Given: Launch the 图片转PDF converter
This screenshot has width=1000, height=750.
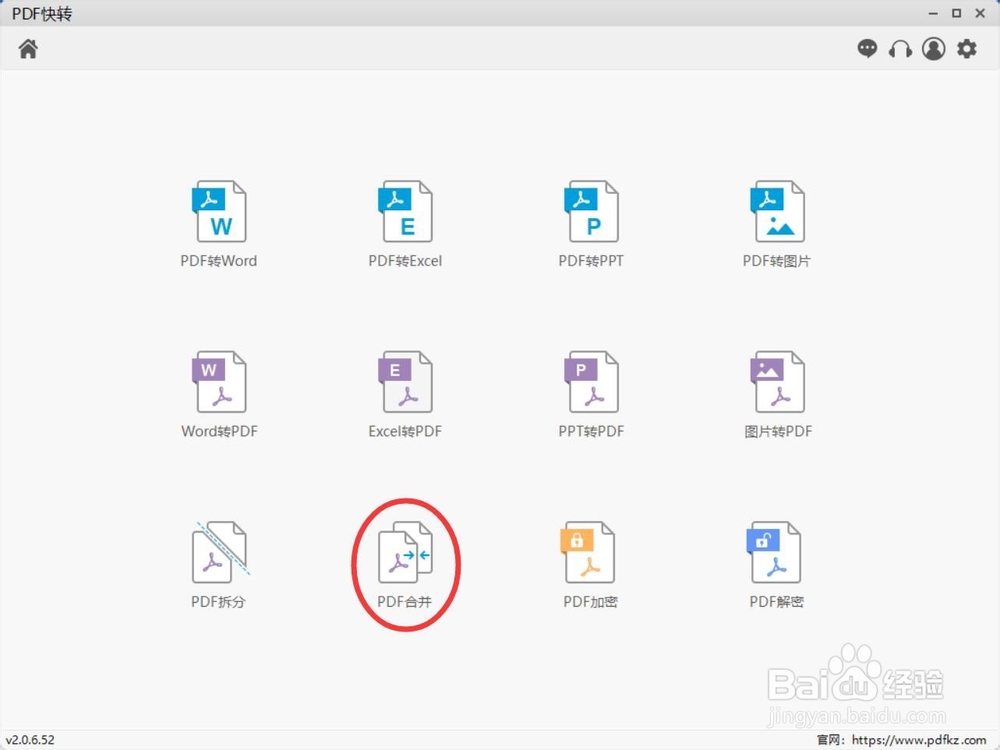Looking at the screenshot, I should [x=778, y=394].
